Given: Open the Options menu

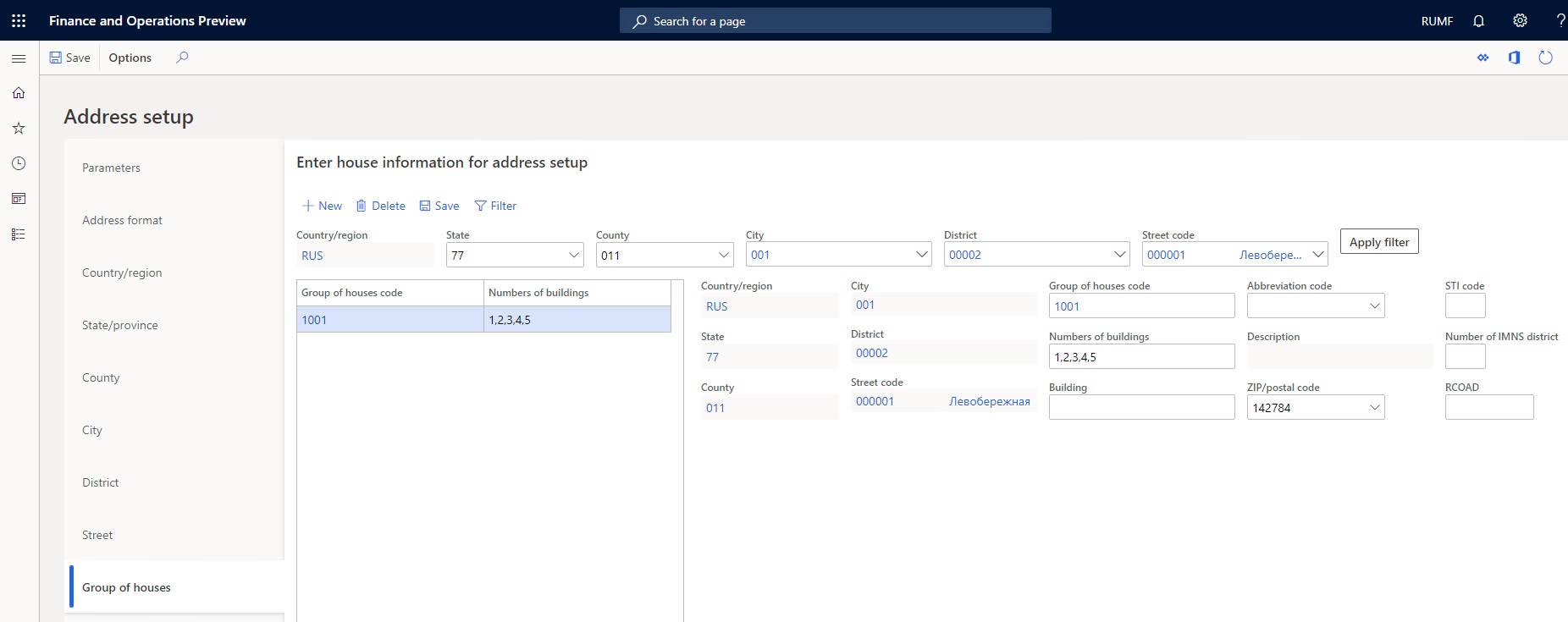Looking at the screenshot, I should click(130, 58).
